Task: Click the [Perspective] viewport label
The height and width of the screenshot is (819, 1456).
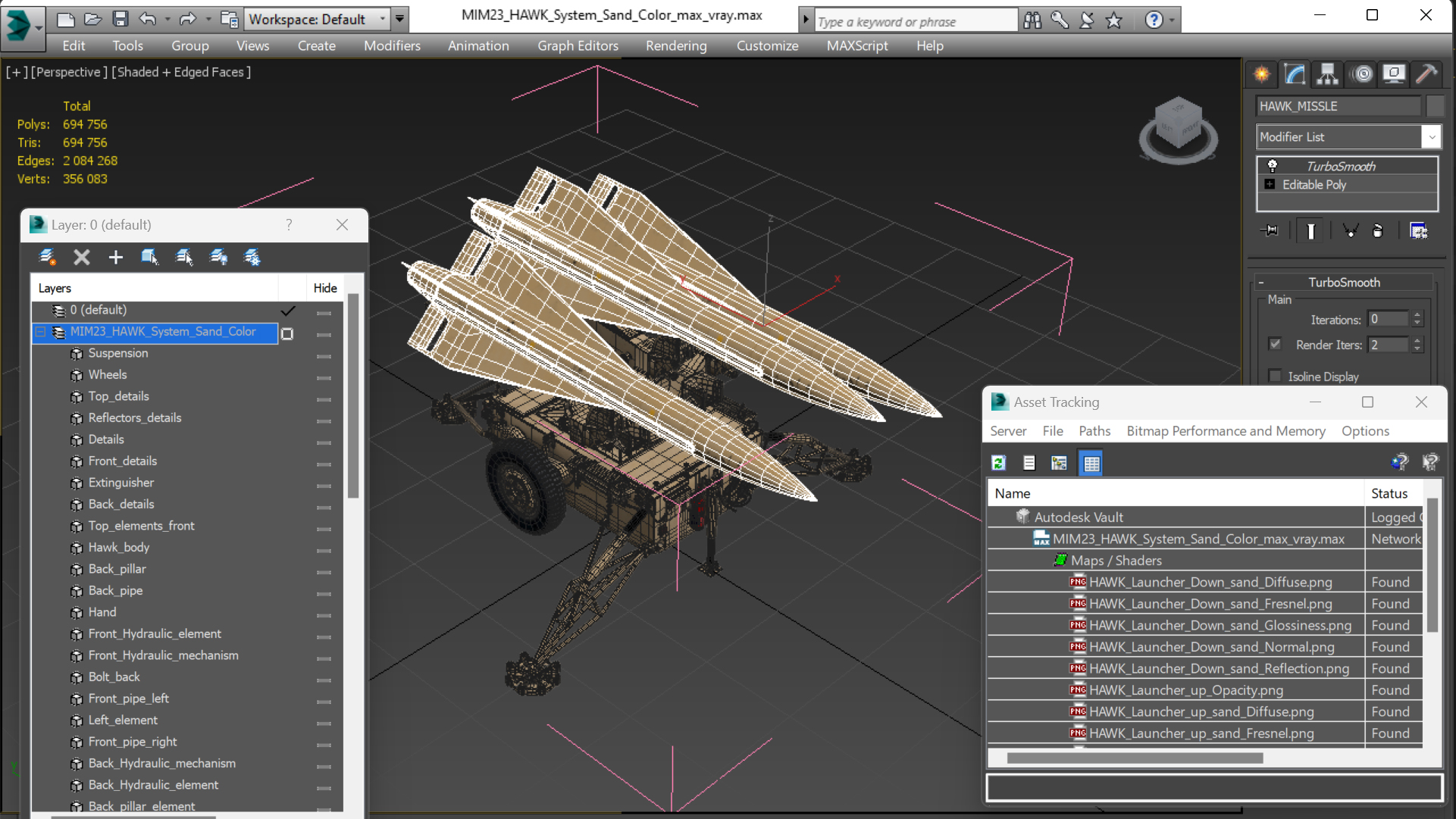Action: (67, 72)
